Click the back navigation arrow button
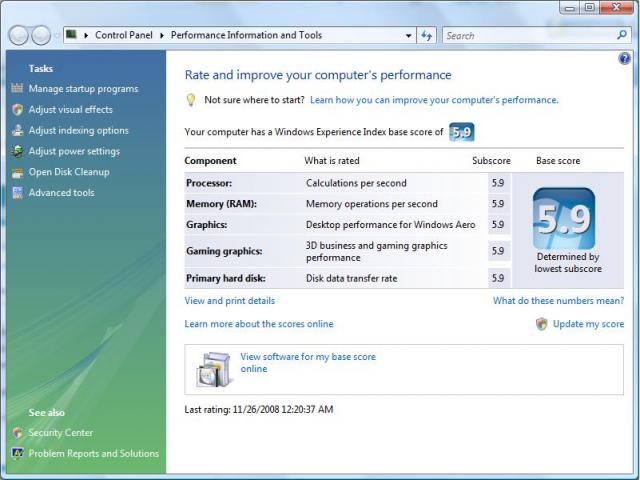Viewport: 640px width, 480px height. coord(18,36)
